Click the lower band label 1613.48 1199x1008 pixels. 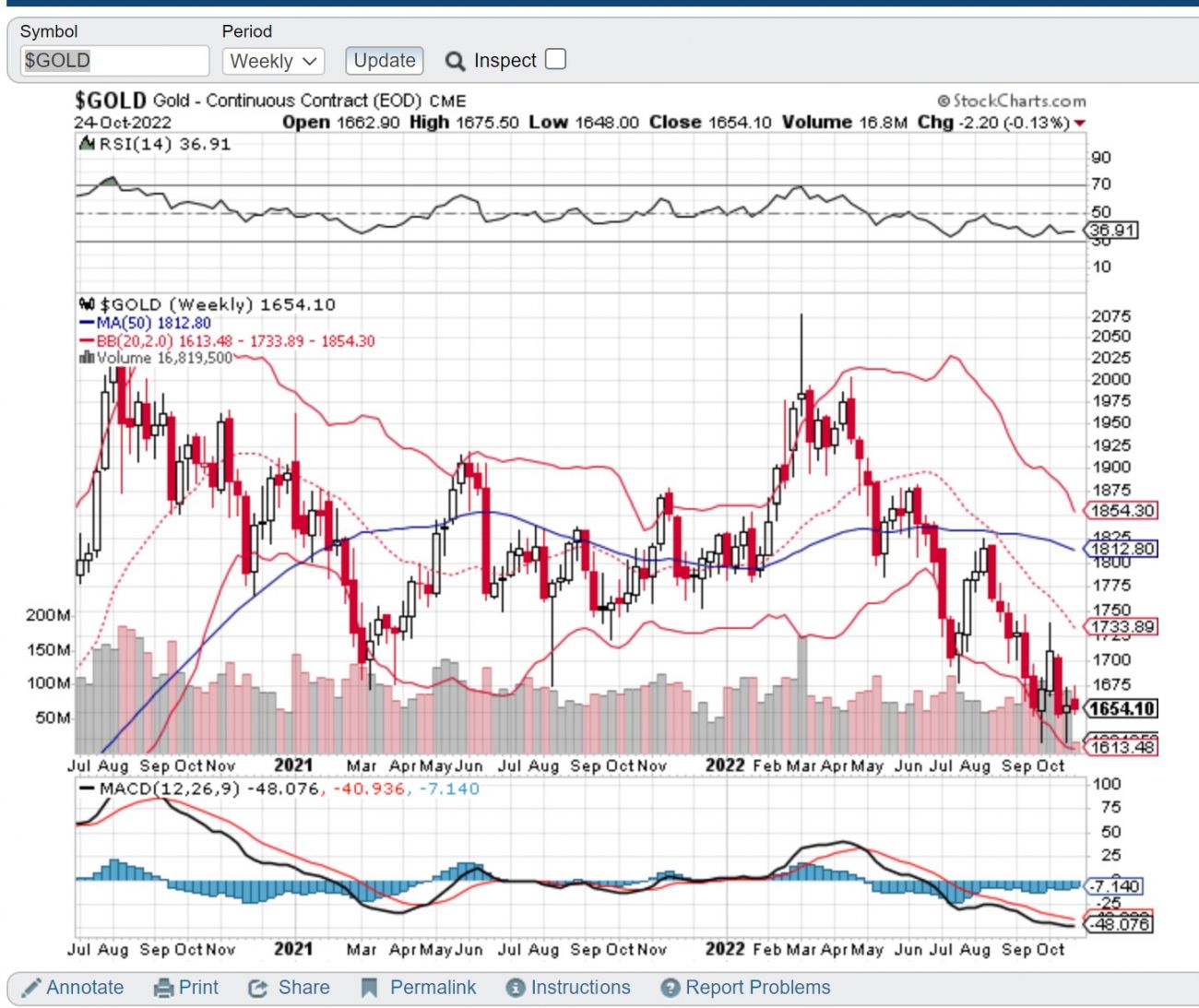coord(1122,747)
